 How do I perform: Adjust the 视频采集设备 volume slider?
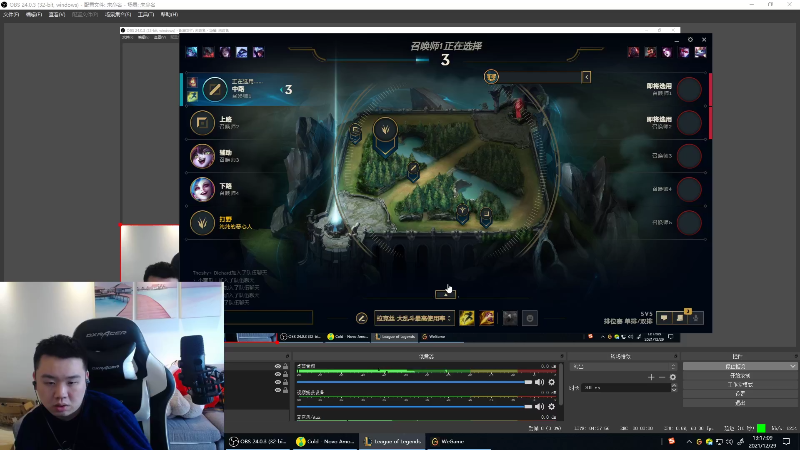pos(414,407)
